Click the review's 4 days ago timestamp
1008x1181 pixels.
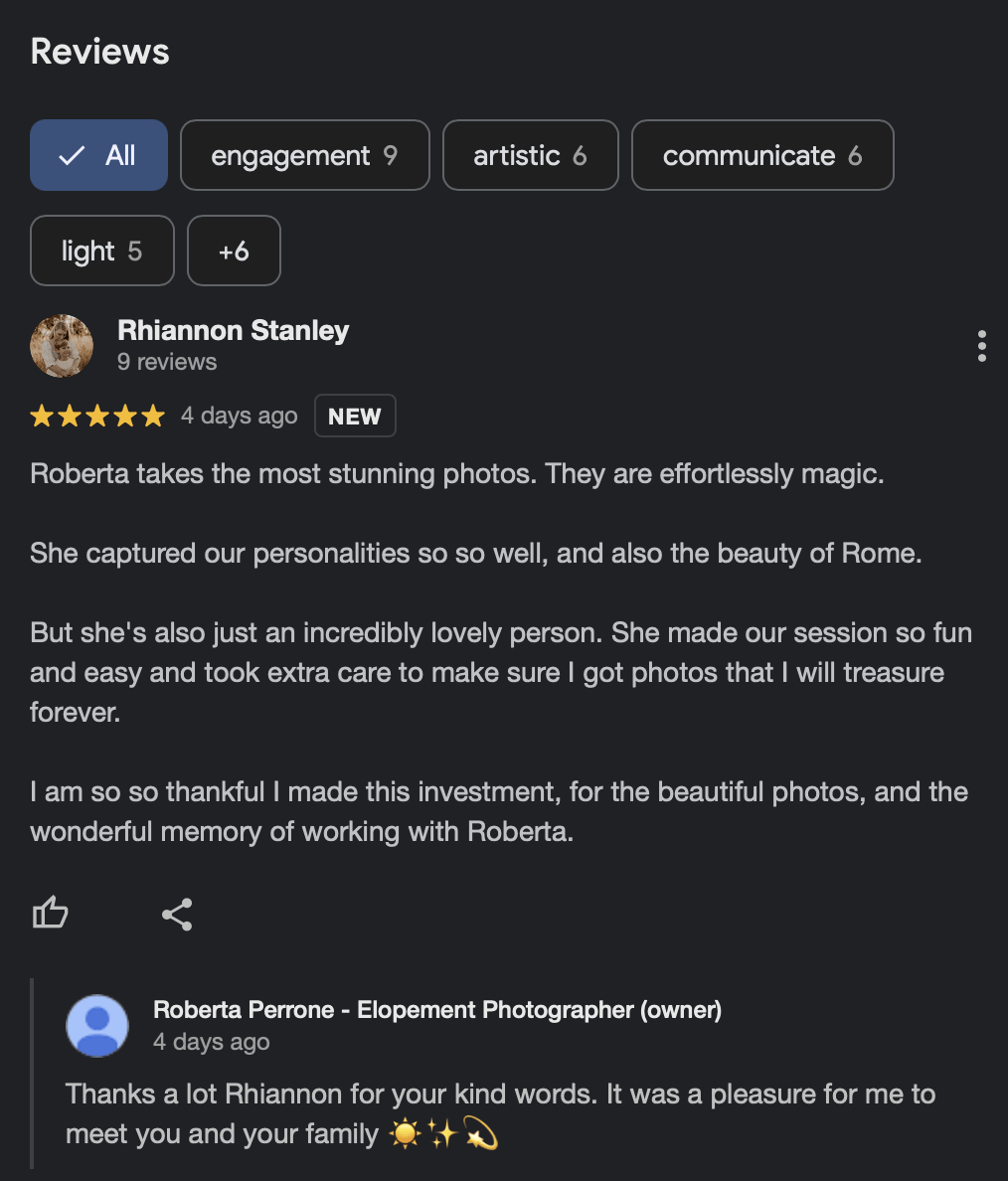click(x=239, y=416)
